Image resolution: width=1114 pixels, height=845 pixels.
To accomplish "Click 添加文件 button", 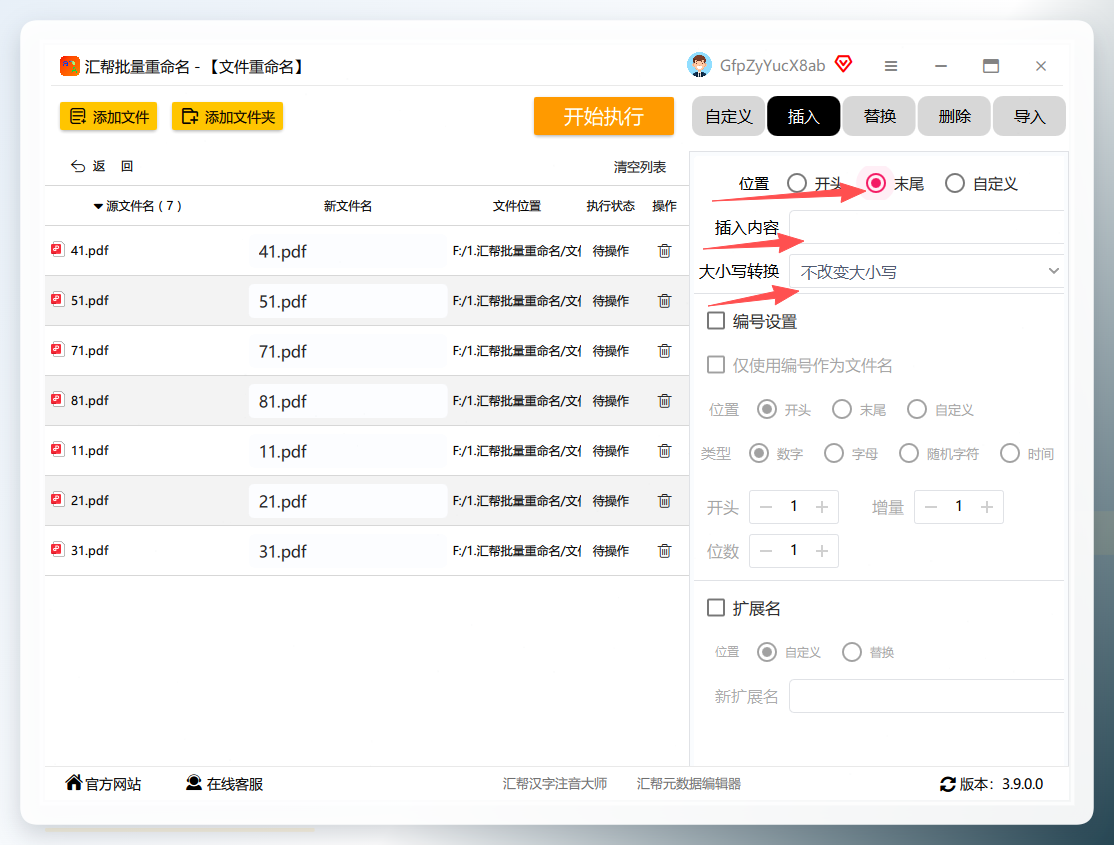I will coord(109,117).
